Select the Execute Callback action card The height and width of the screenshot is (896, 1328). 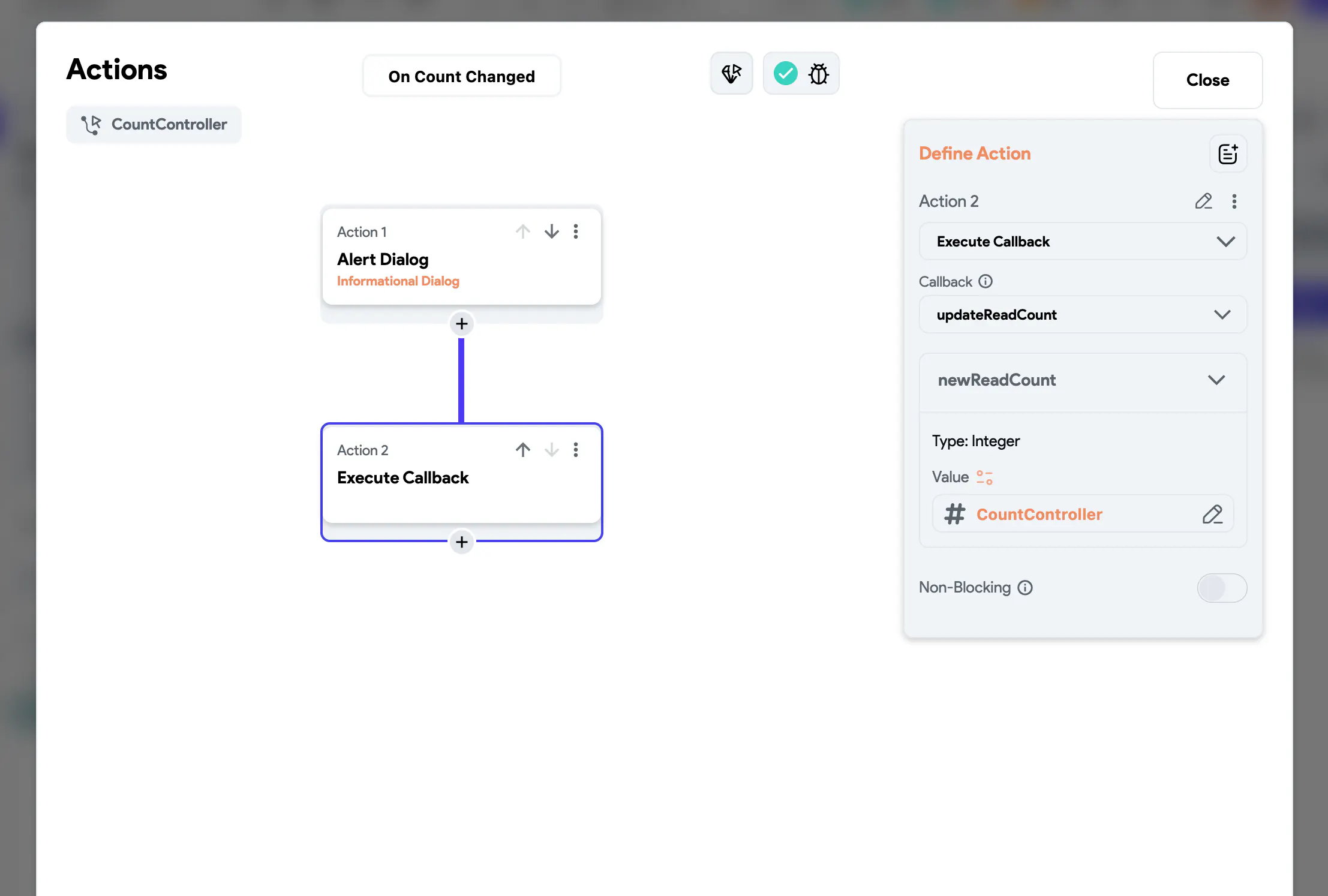click(x=462, y=475)
